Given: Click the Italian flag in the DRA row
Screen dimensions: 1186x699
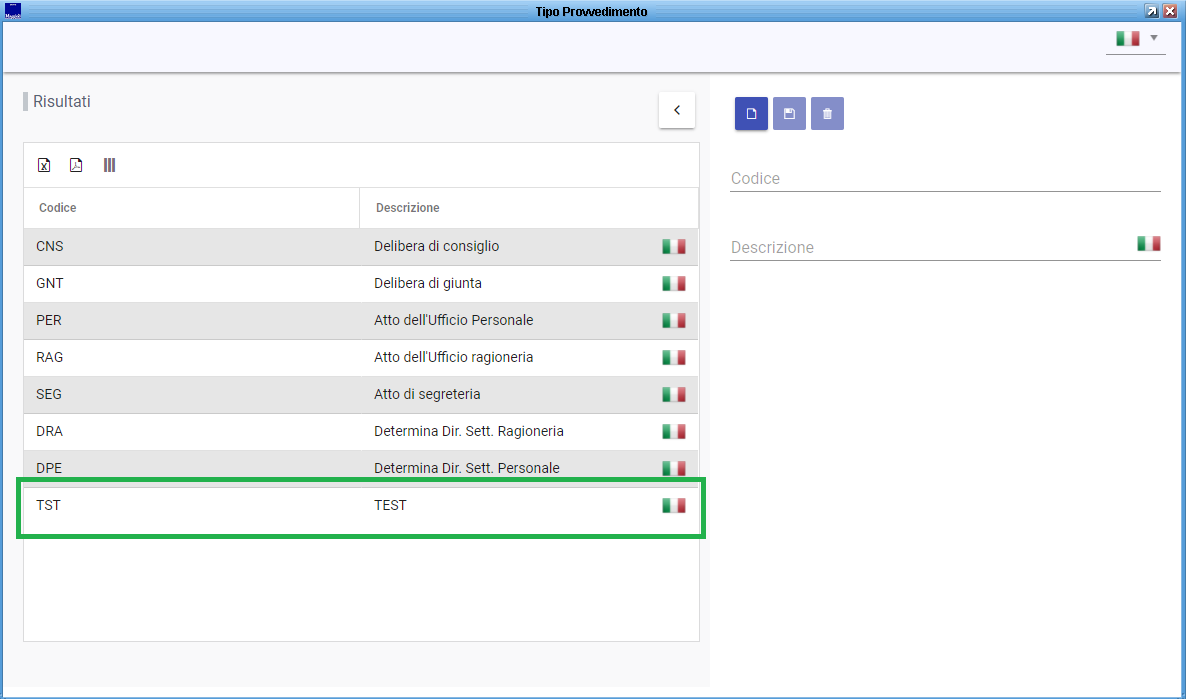Looking at the screenshot, I should tap(674, 431).
